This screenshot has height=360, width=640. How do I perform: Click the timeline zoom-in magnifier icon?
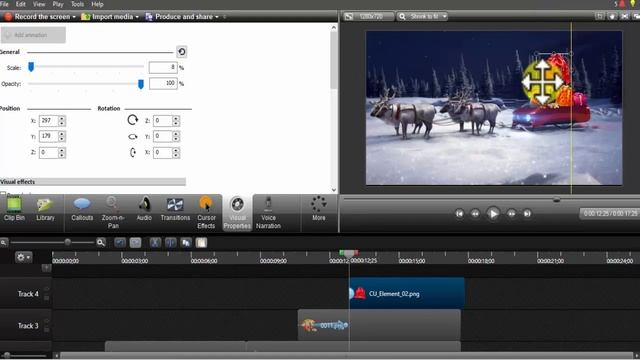[x=101, y=242]
